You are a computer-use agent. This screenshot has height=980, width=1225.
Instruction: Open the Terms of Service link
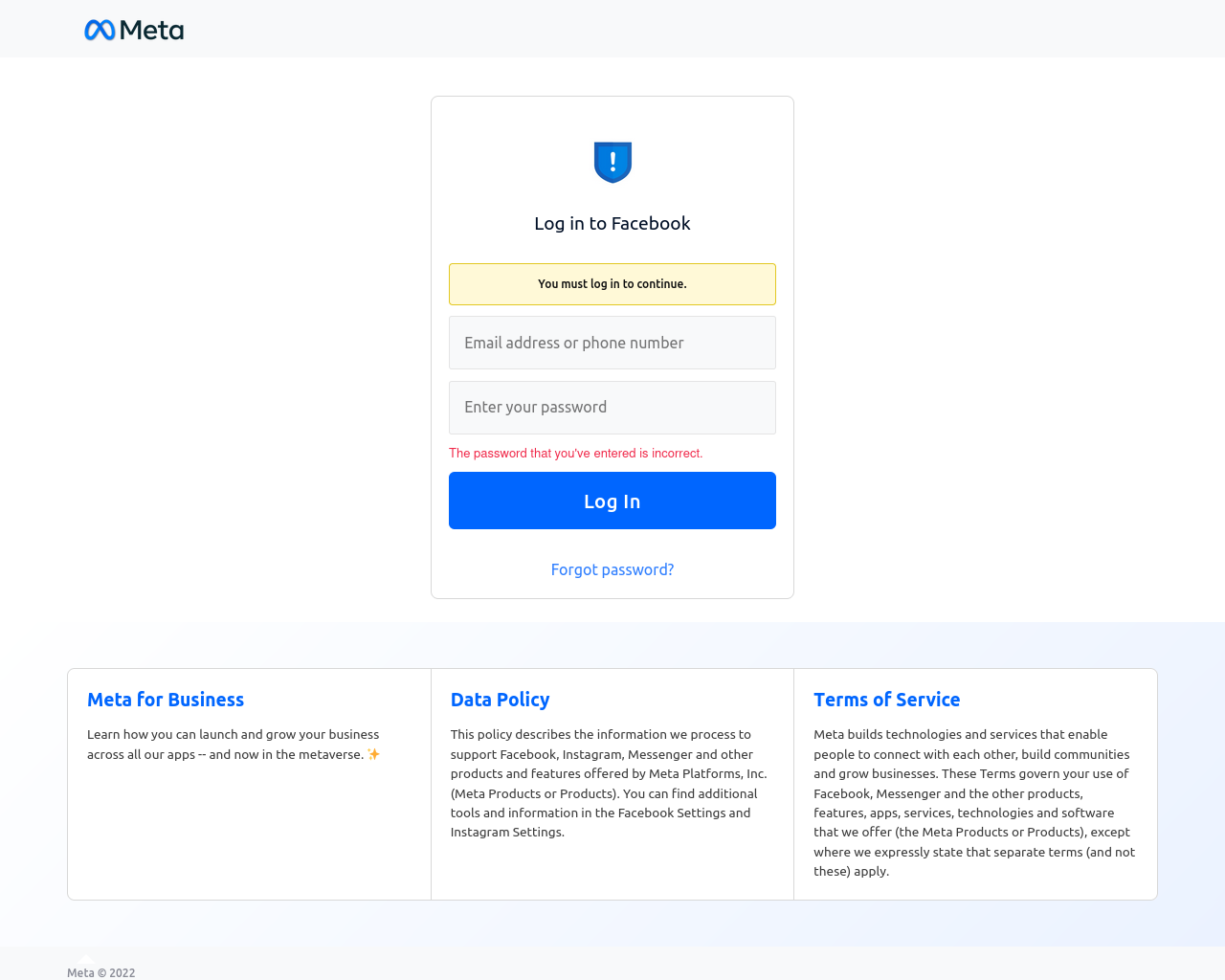click(x=887, y=700)
